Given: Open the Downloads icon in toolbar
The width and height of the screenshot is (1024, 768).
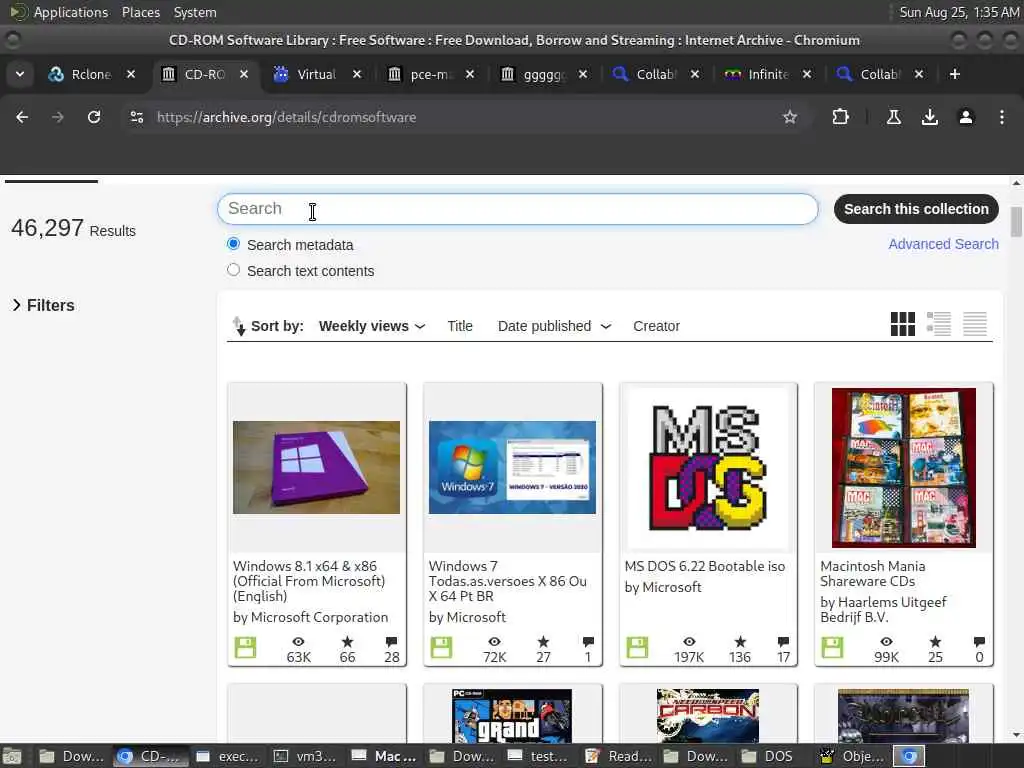Looking at the screenshot, I should 929,117.
